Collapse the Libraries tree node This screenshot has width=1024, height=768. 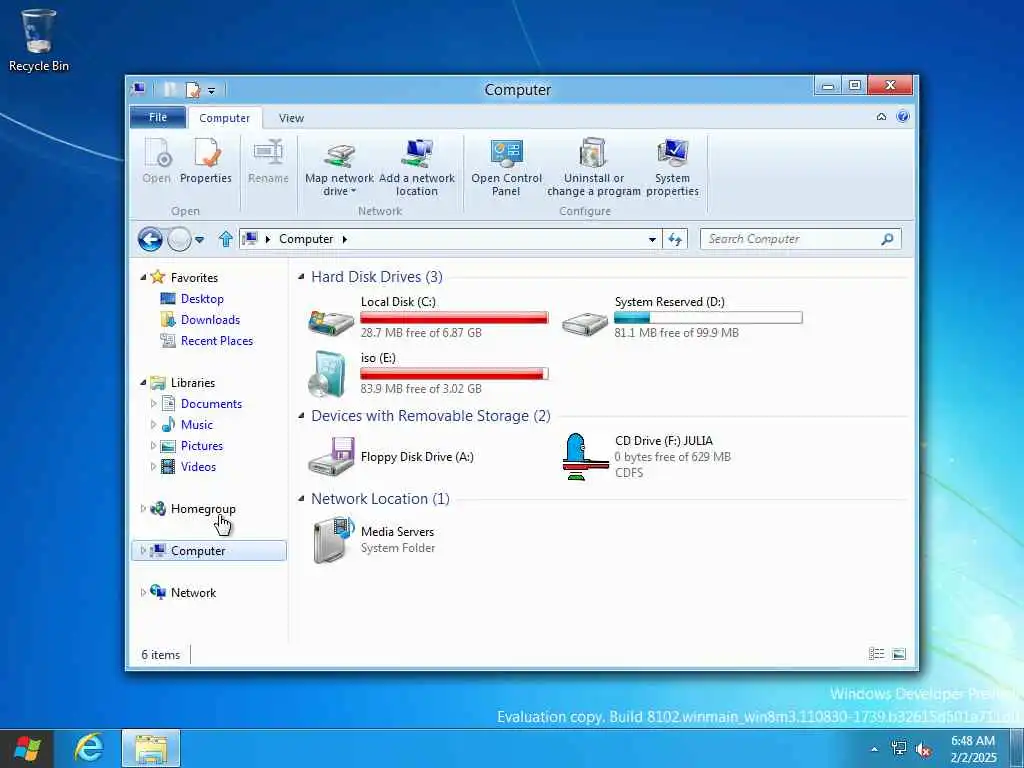144,382
